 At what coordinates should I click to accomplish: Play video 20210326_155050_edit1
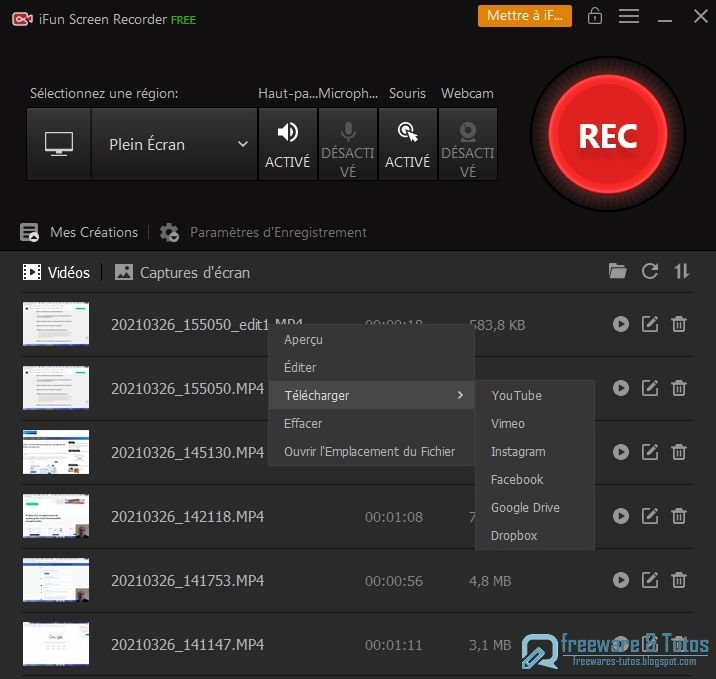pos(621,324)
